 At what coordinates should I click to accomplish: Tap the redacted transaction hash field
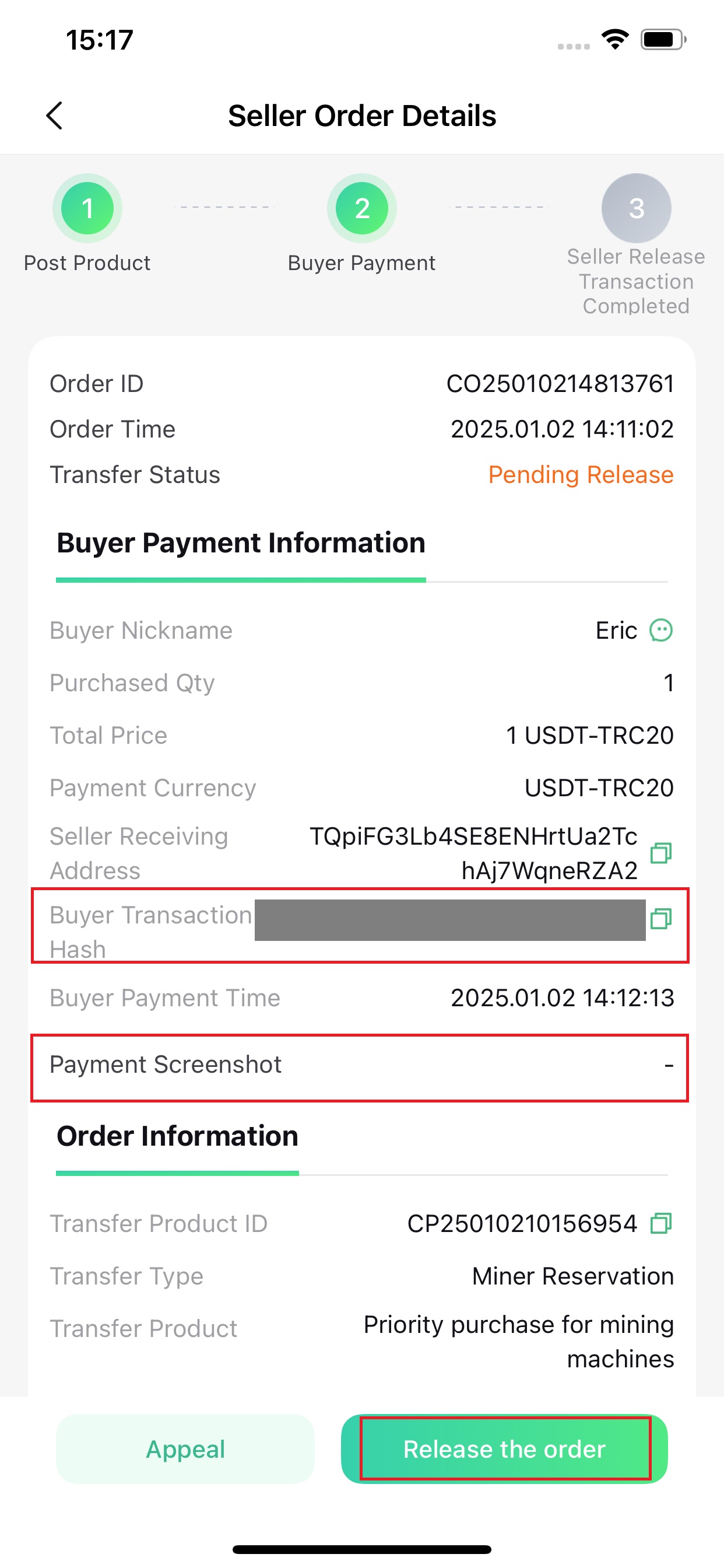click(450, 920)
